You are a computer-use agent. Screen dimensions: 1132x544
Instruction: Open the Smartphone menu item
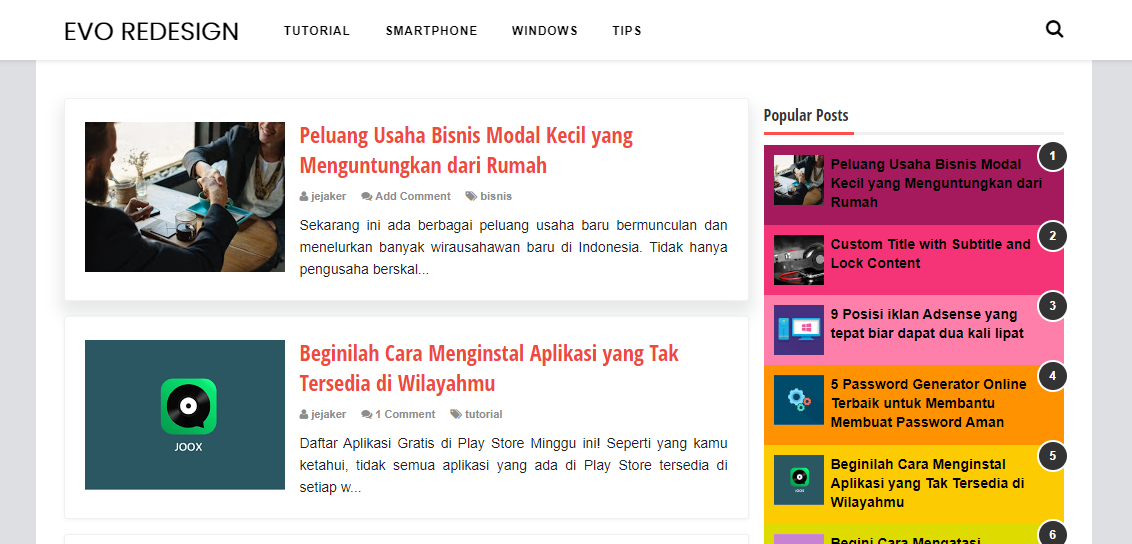click(x=431, y=31)
